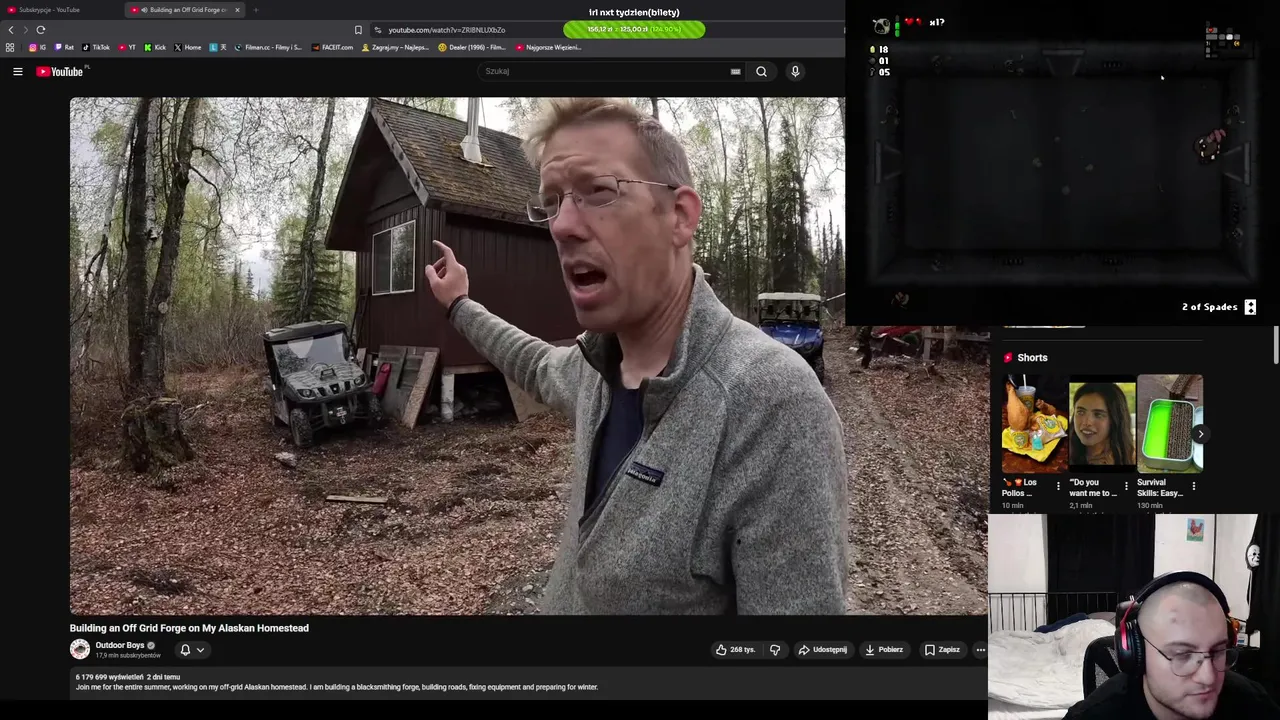1280x720 pixels.
Task: Click the green ticket goal progress bar
Action: [634, 29]
